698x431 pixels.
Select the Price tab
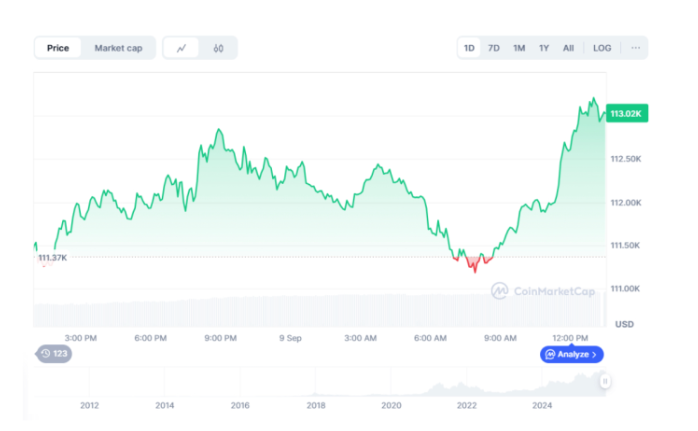pyautogui.click(x=58, y=48)
